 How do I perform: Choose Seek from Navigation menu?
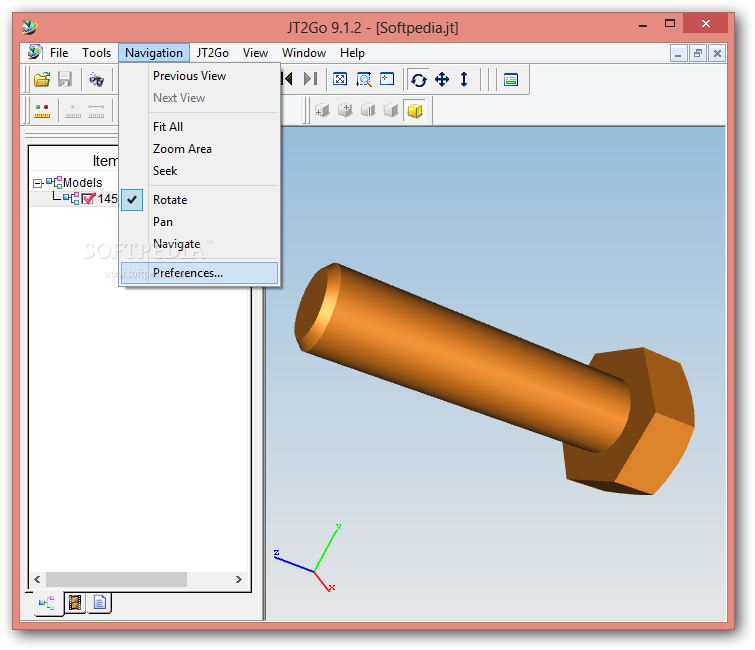(199, 171)
